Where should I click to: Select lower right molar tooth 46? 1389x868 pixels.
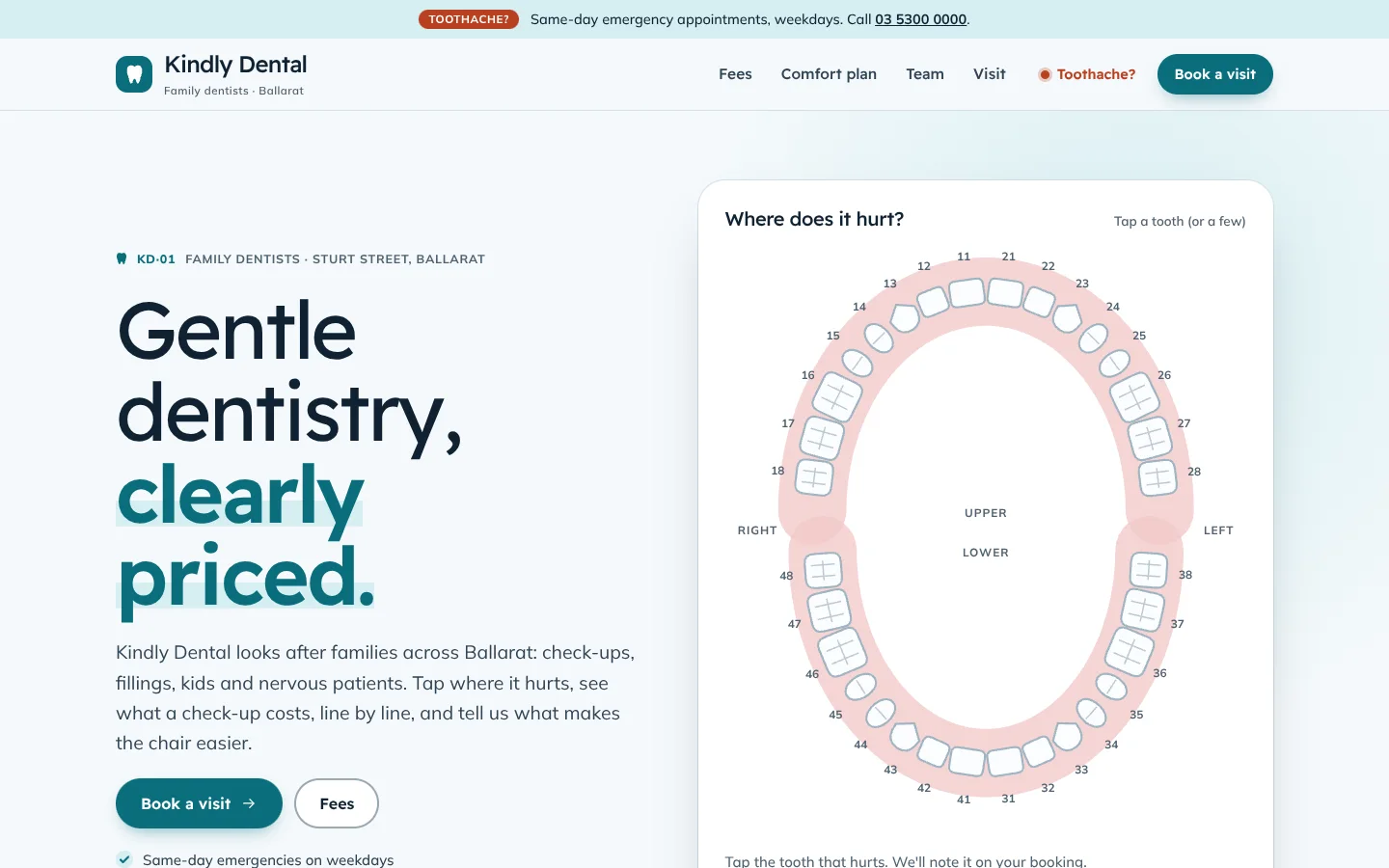point(842,651)
